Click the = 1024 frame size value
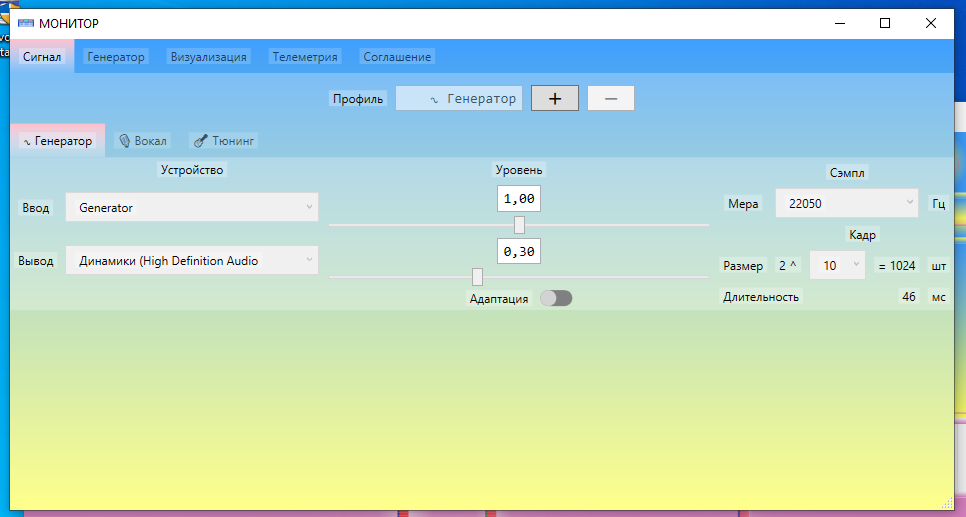Viewport: 966px width, 517px height. tap(896, 266)
